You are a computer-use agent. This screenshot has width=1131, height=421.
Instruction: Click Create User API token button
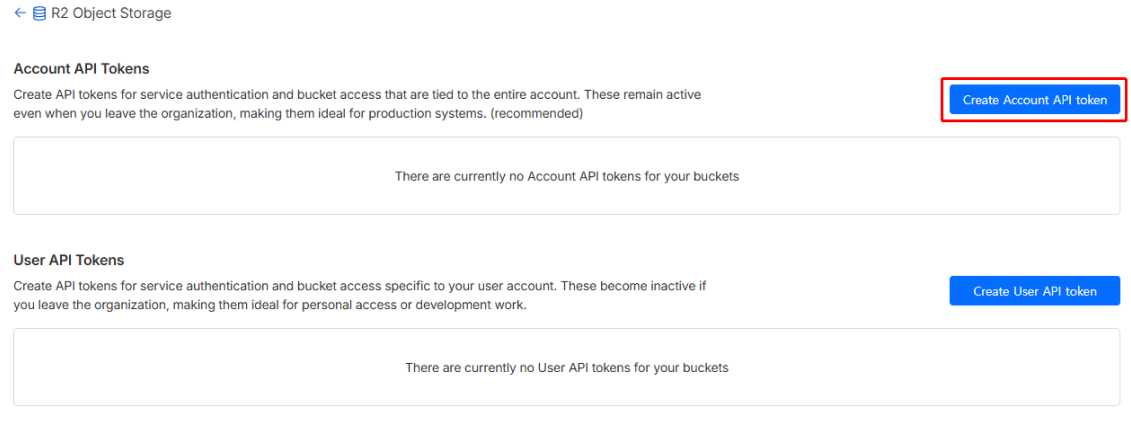[x=1034, y=291]
